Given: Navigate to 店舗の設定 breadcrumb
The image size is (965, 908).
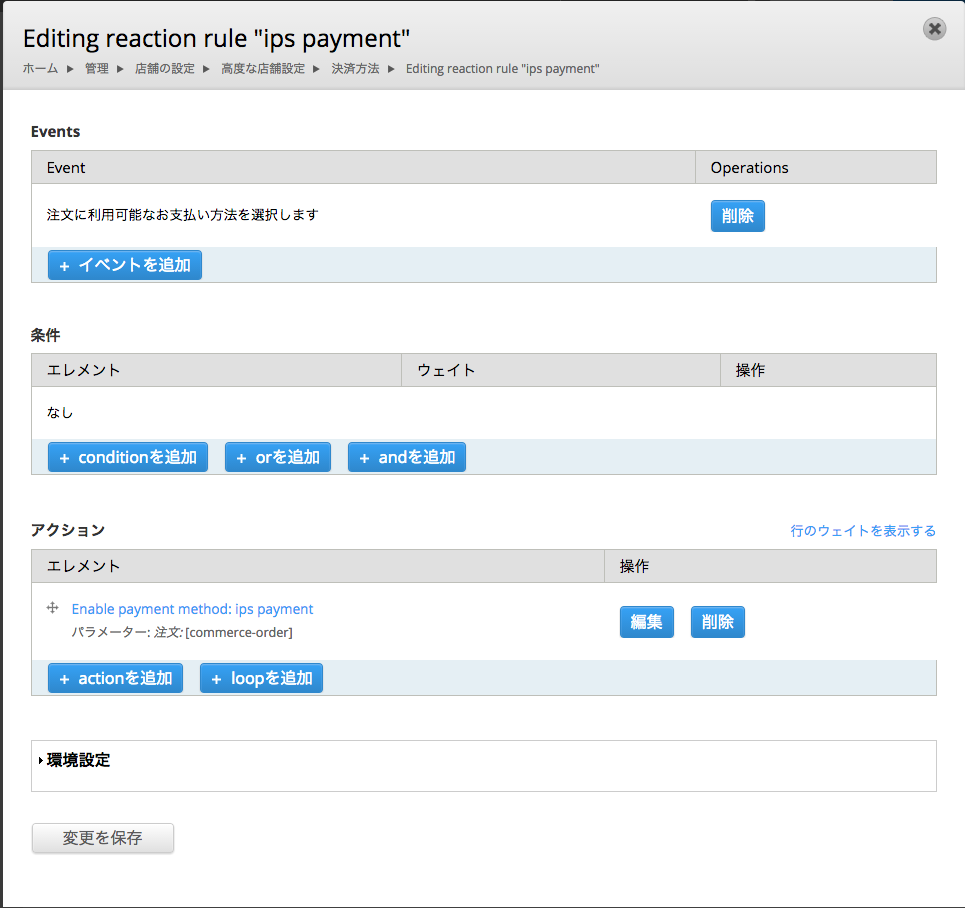Looking at the screenshot, I should coord(165,69).
